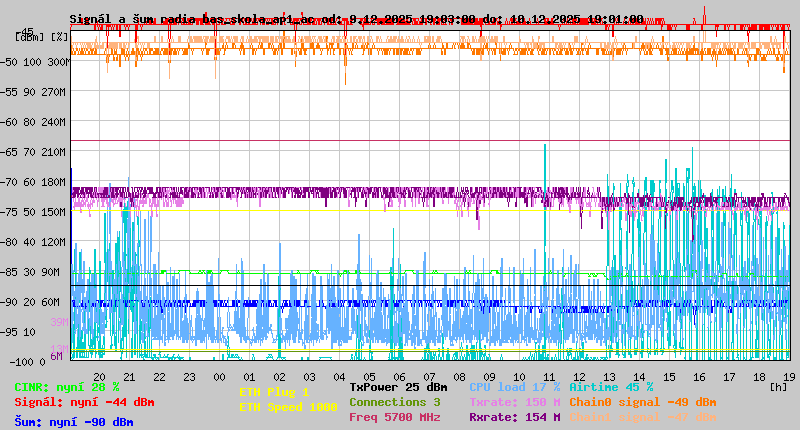Click the green CINR legend label
The width and height of the screenshot is (800, 430).
(67, 387)
